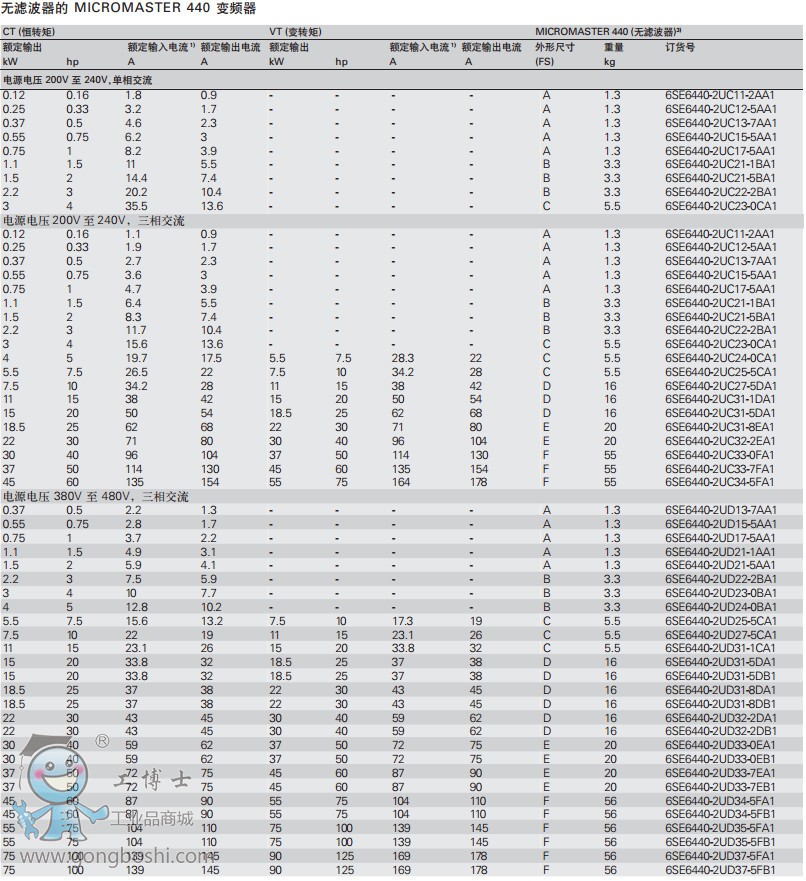Select the "kg" unit label
806x881 pixels.
[x=610, y=62]
